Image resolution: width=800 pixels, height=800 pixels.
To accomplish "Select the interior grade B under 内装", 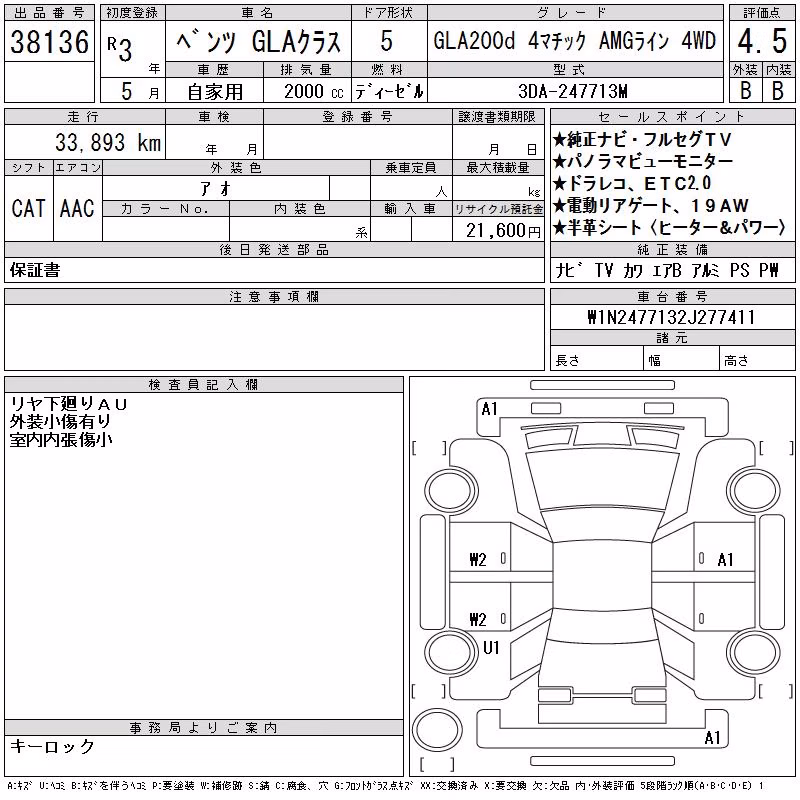I will coord(778,90).
